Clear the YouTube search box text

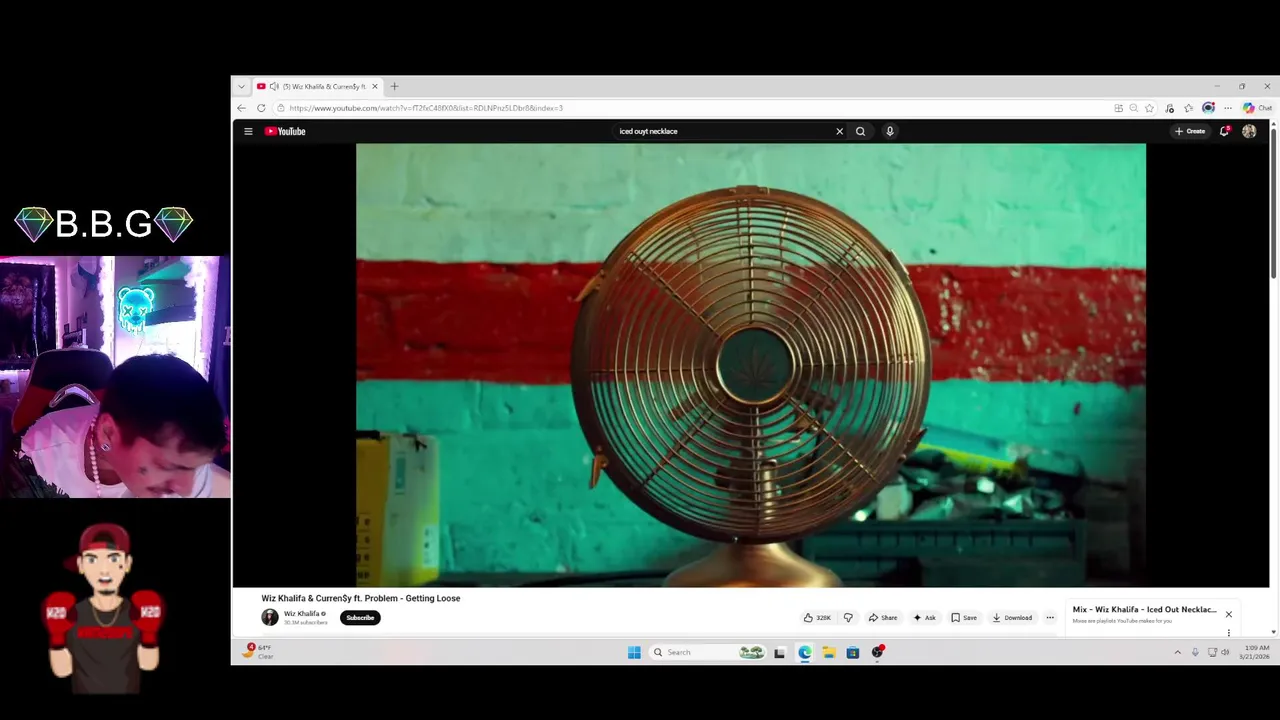click(839, 131)
